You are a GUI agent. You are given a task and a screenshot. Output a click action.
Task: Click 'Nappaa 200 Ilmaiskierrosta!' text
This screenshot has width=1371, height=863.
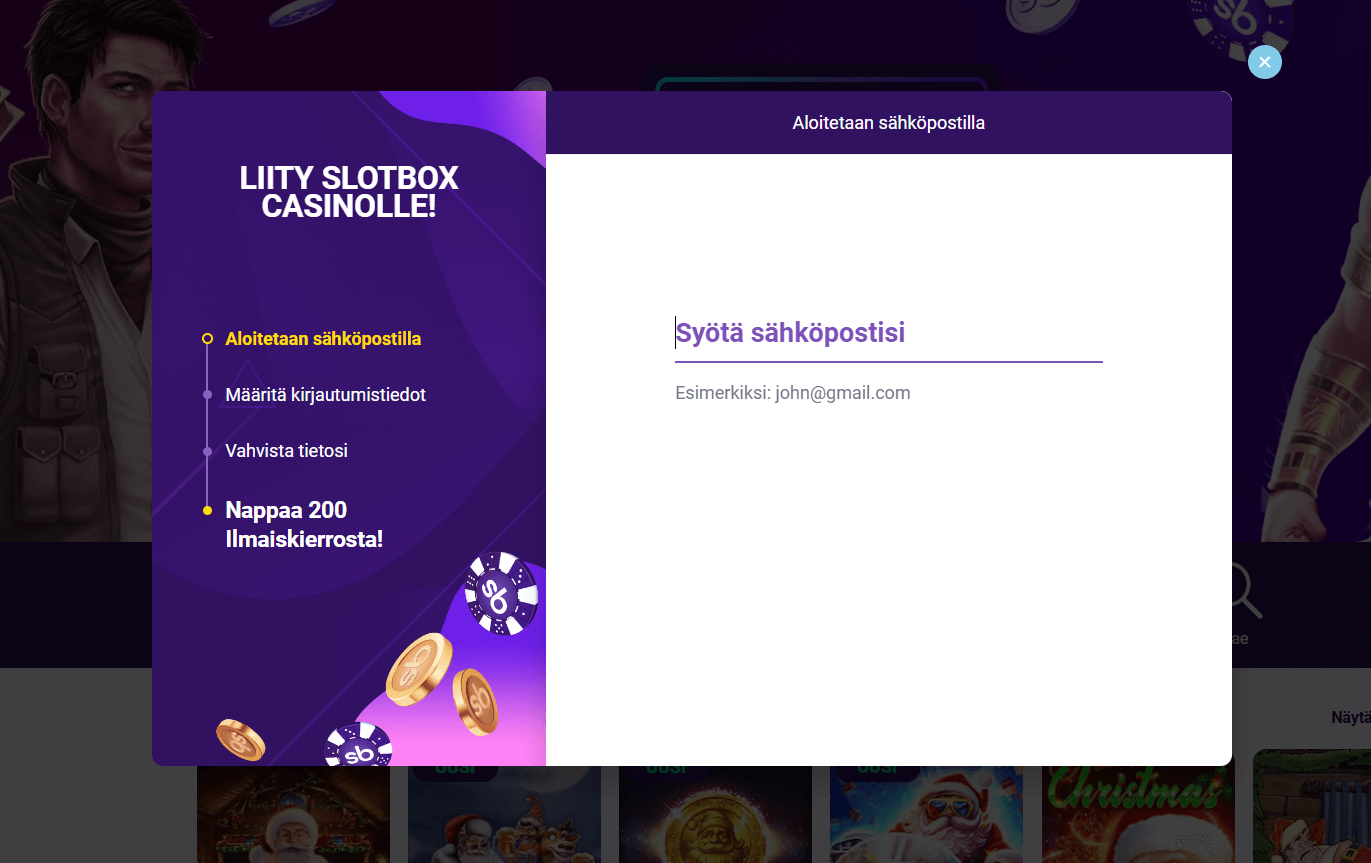click(304, 525)
